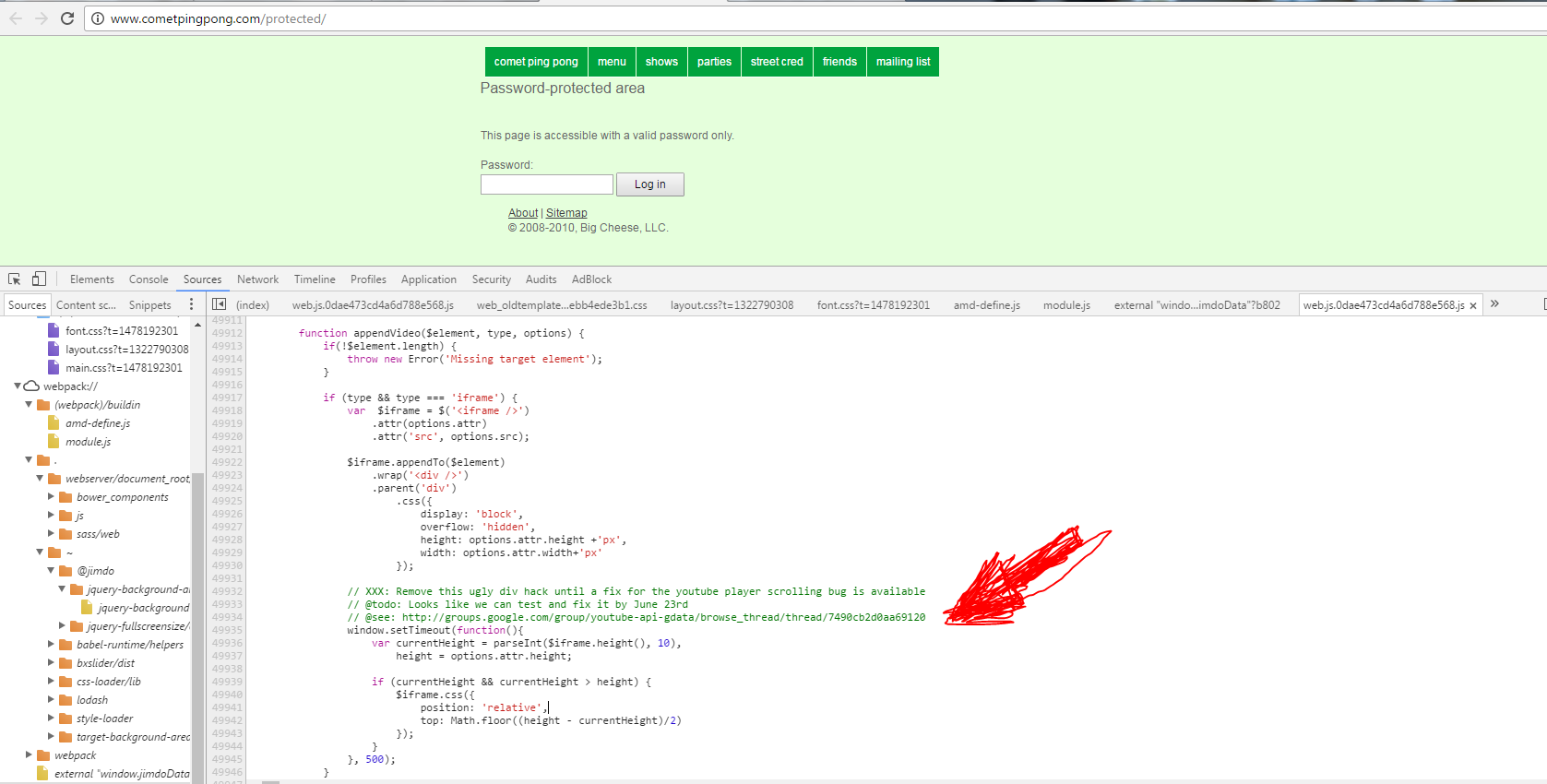This screenshot has height=784, width=1547.
Task: Click the style-loader folder icon
Action: [x=65, y=719]
